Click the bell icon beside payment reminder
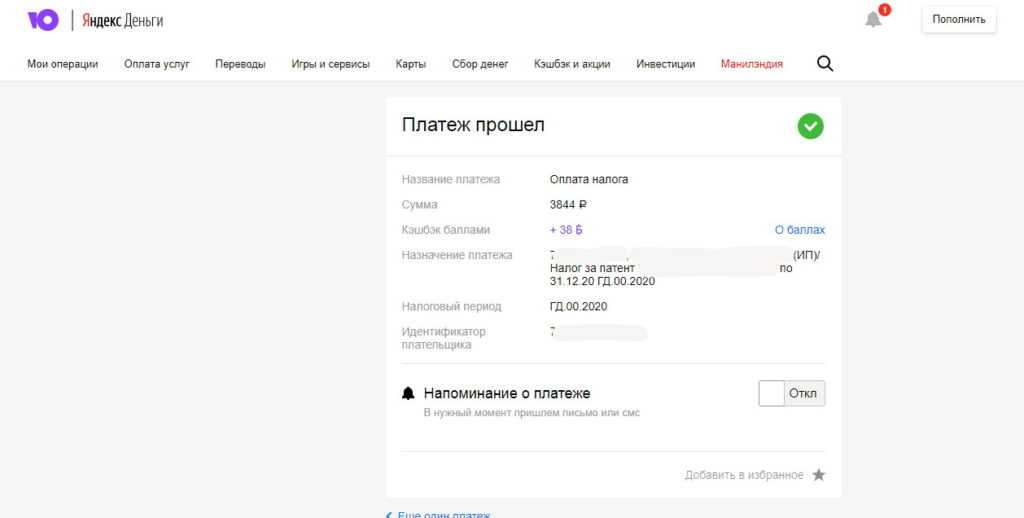This screenshot has height=518, width=1024. pos(408,394)
